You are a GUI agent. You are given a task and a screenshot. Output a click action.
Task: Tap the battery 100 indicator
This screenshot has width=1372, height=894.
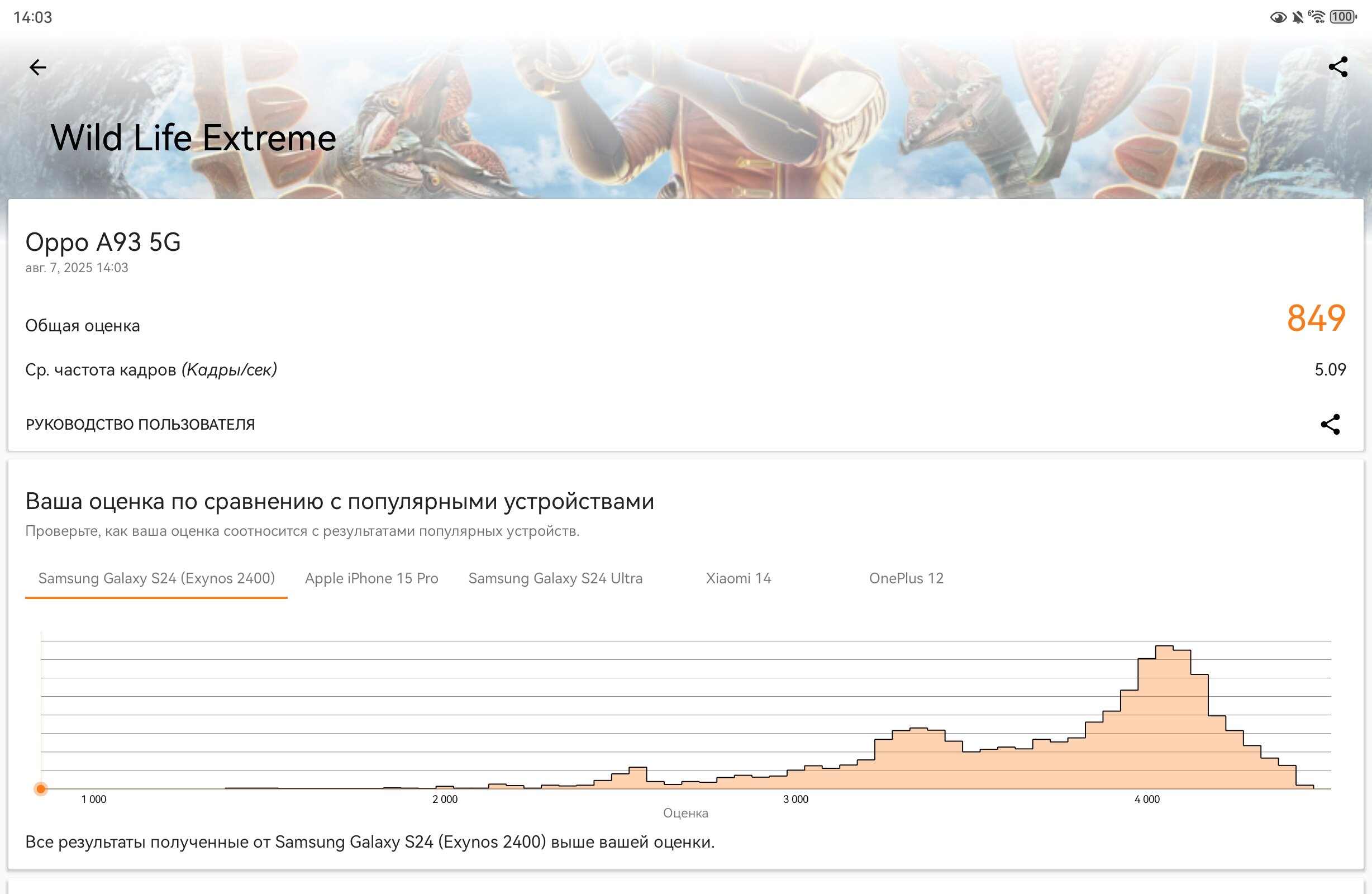1343,17
